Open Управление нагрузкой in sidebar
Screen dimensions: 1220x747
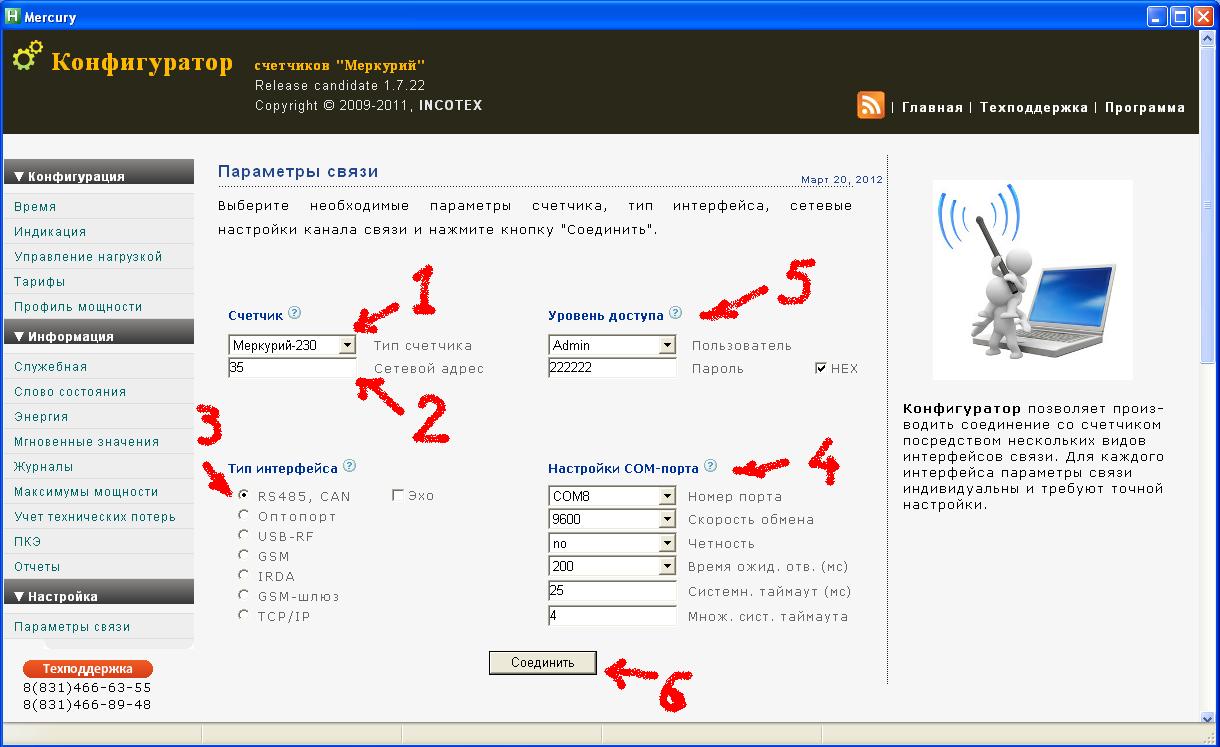tap(88, 256)
